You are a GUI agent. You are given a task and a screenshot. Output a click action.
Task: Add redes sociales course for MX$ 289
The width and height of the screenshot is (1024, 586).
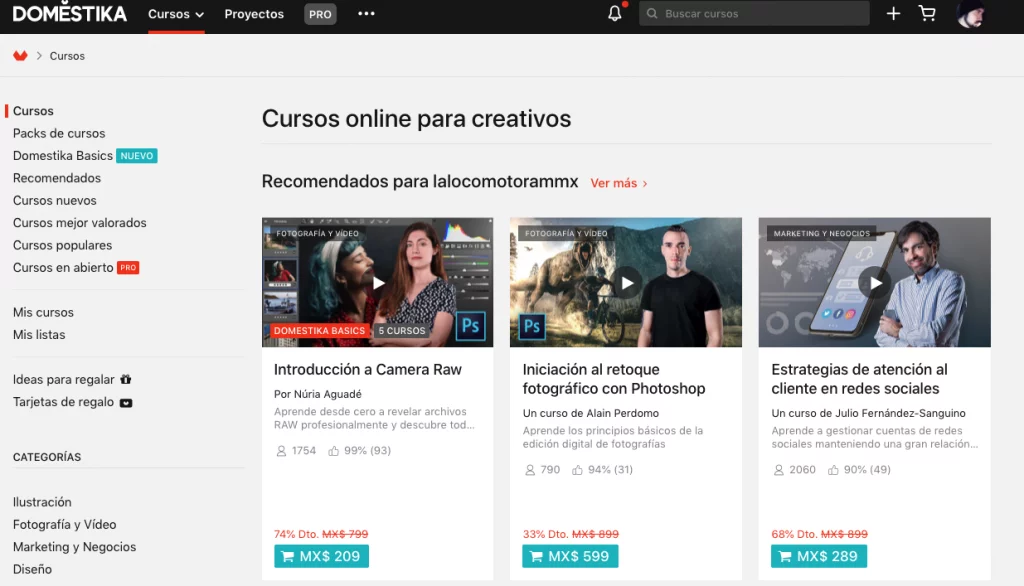coord(819,556)
